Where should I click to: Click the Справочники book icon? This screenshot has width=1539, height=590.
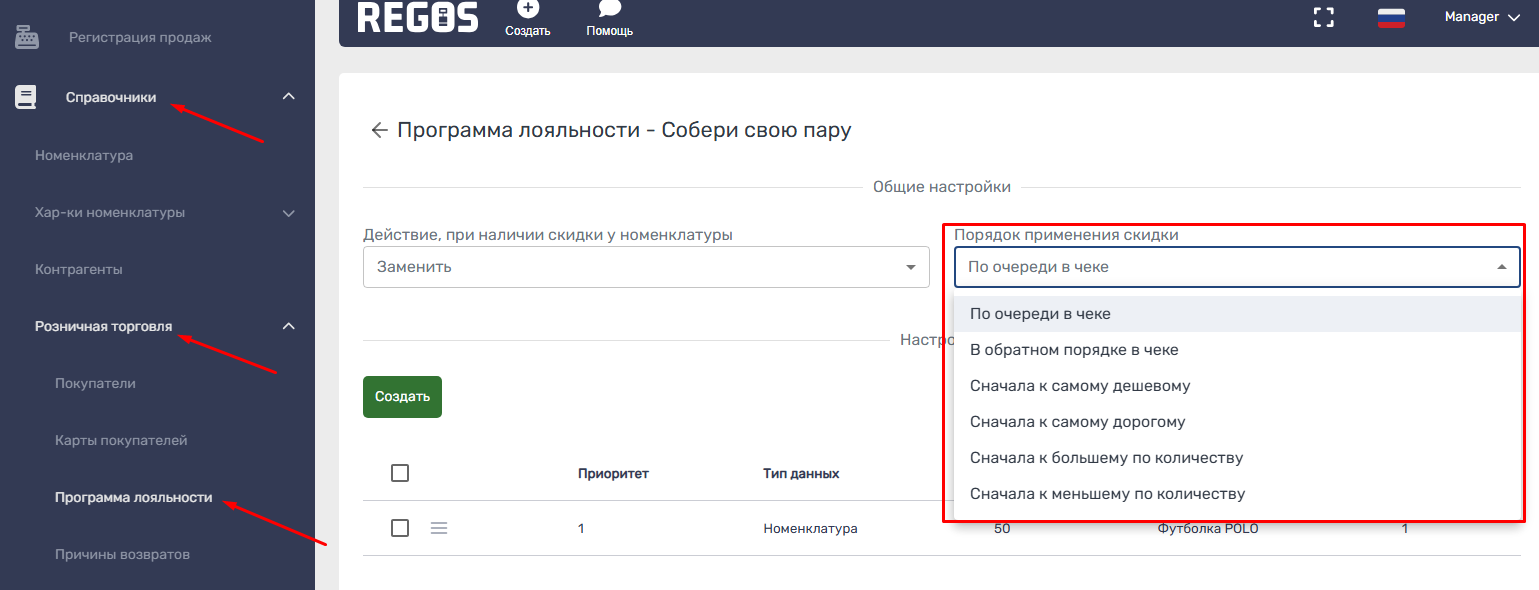tap(26, 97)
